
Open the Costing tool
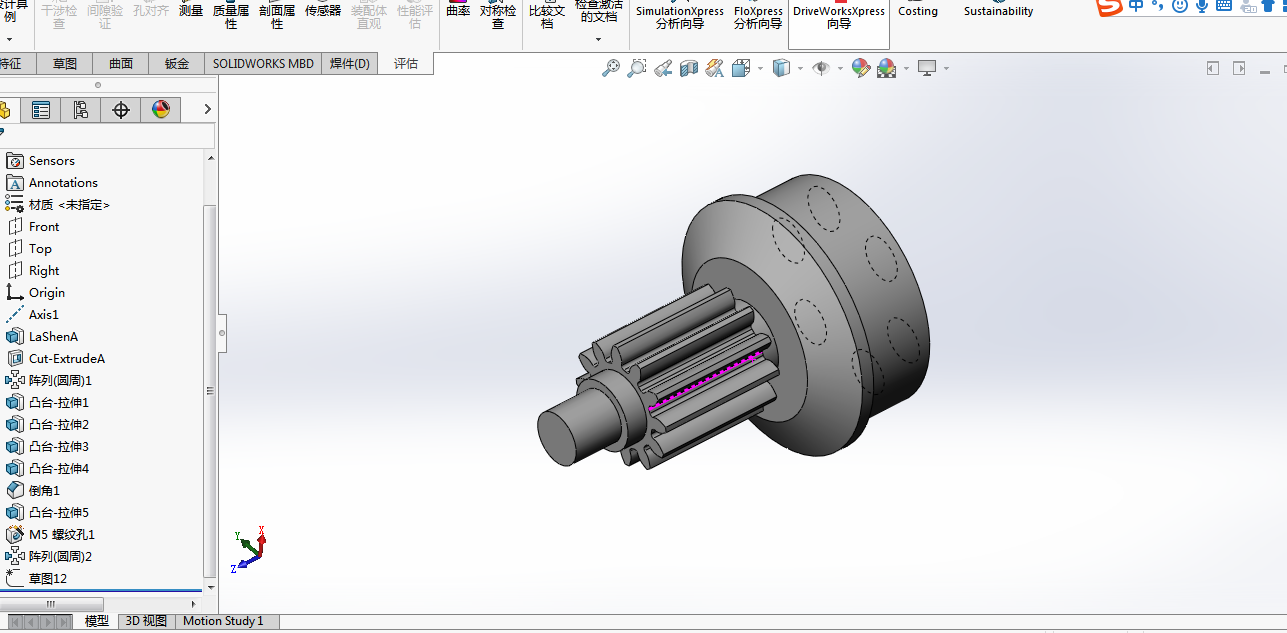[x=918, y=11]
